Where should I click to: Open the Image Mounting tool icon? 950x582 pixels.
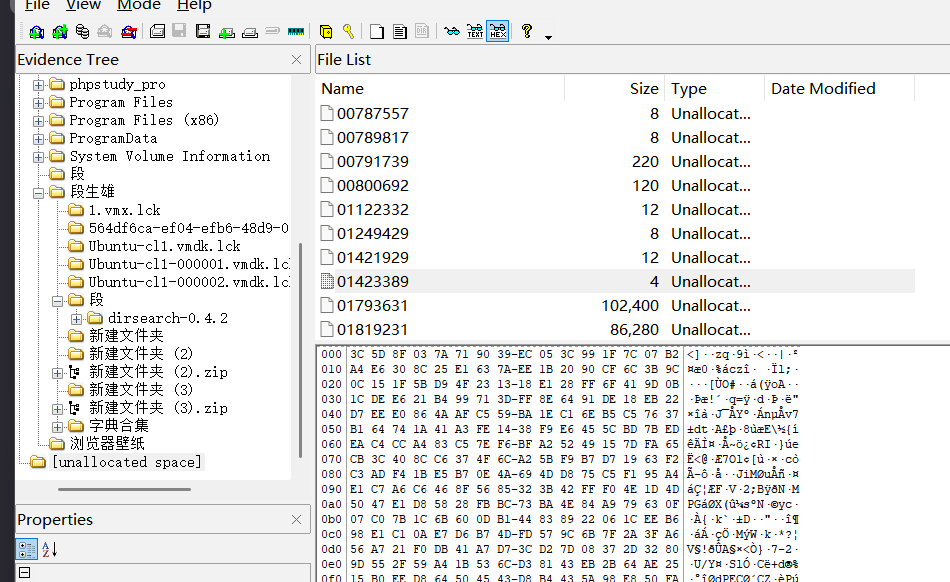pyautogui.click(x=82, y=31)
